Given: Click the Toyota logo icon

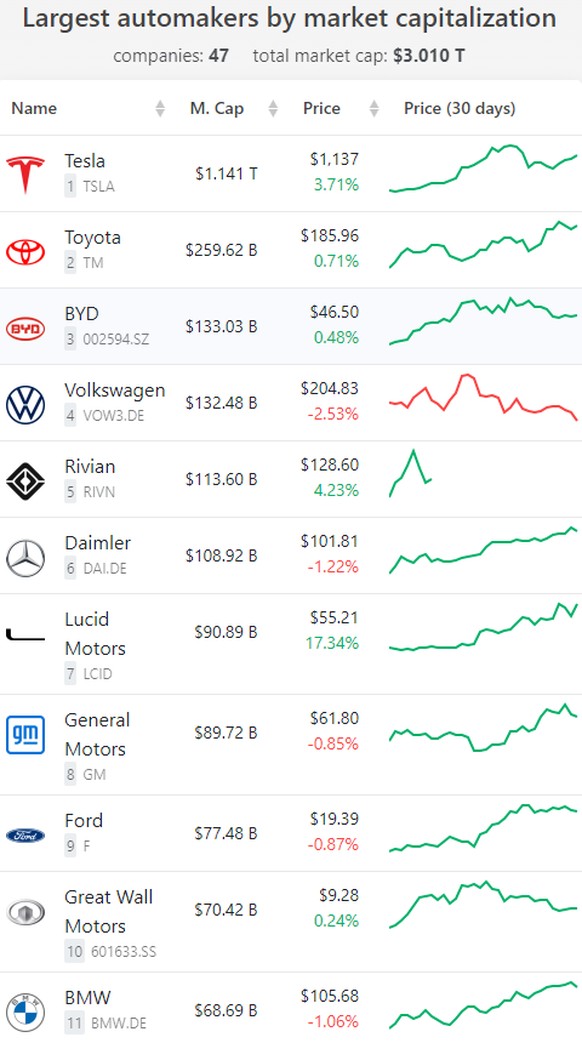Looking at the screenshot, I should click(25, 251).
